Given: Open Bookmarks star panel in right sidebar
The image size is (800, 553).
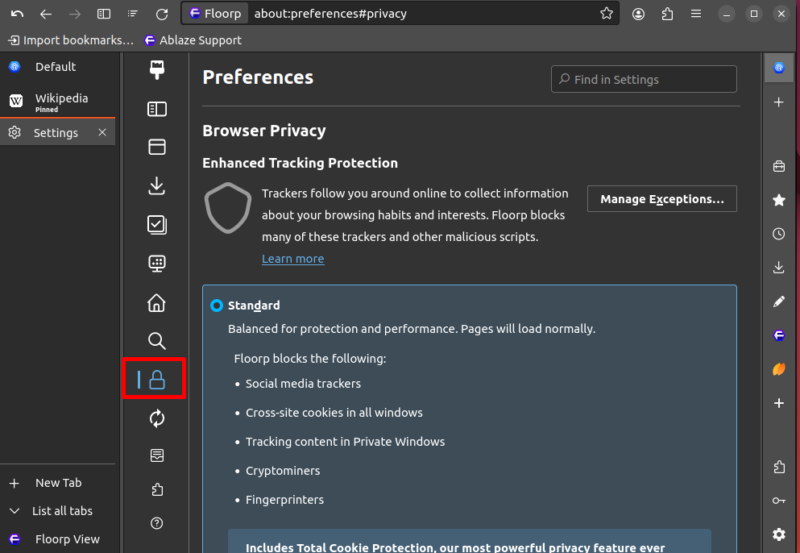Looking at the screenshot, I should click(x=779, y=200).
